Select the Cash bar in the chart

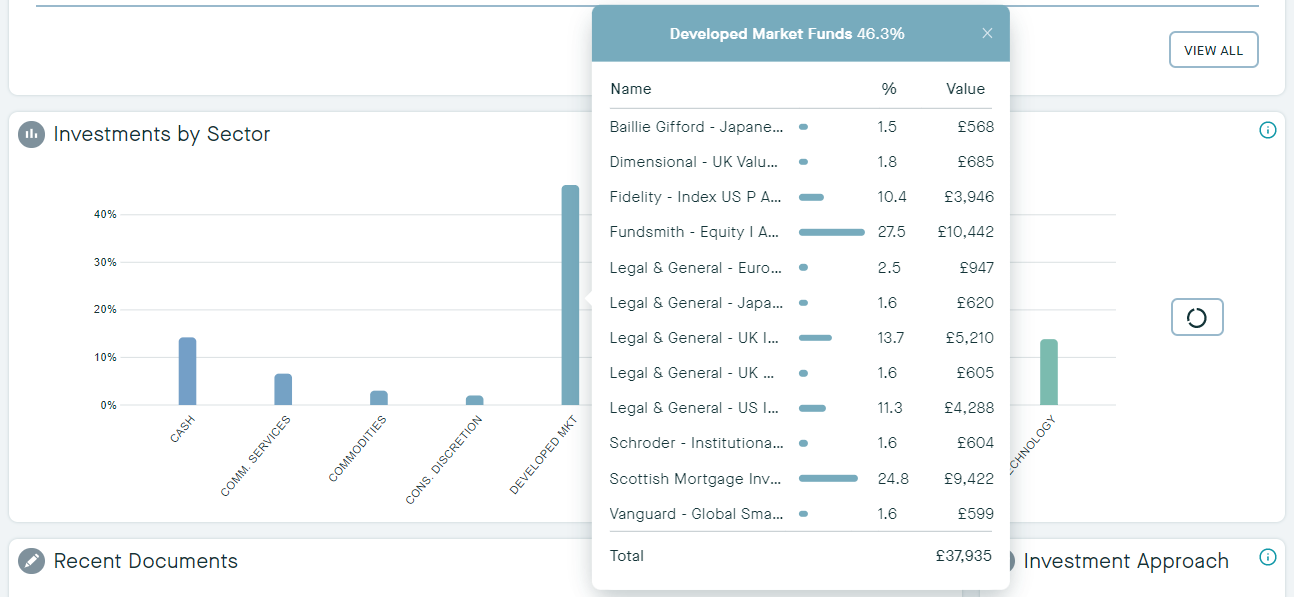coord(187,371)
